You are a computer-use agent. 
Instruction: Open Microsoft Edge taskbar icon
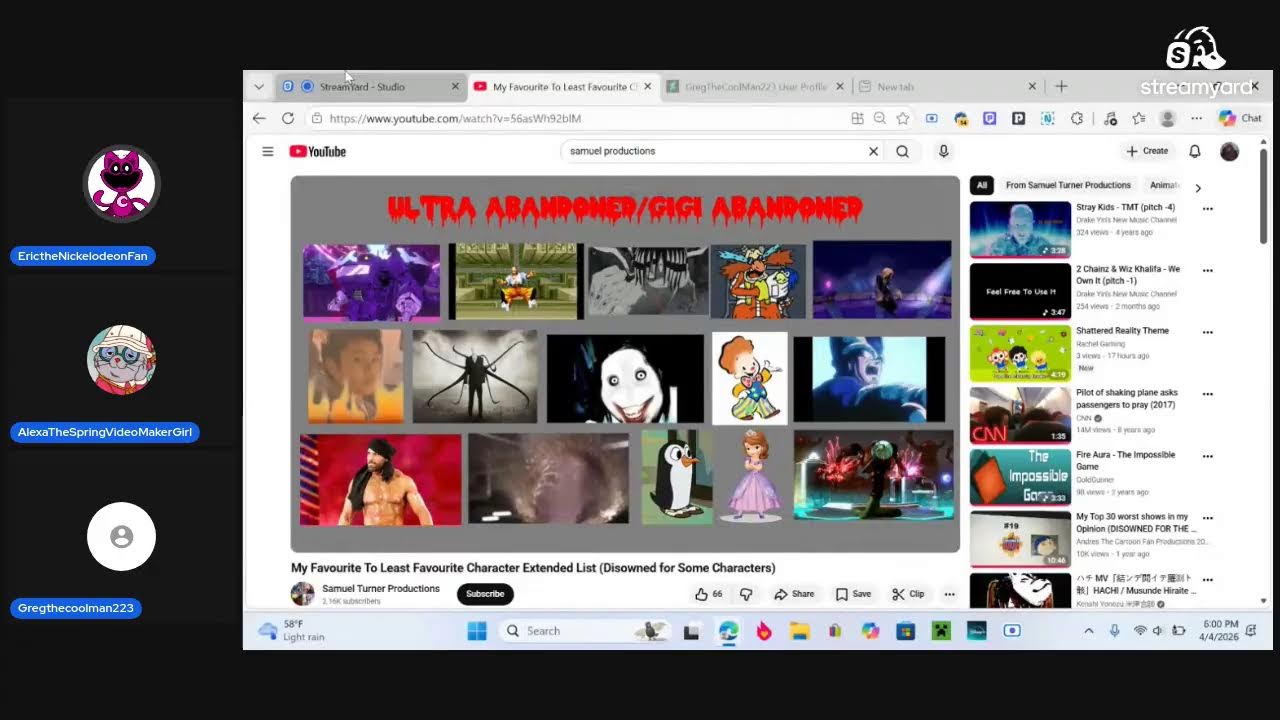(729, 631)
